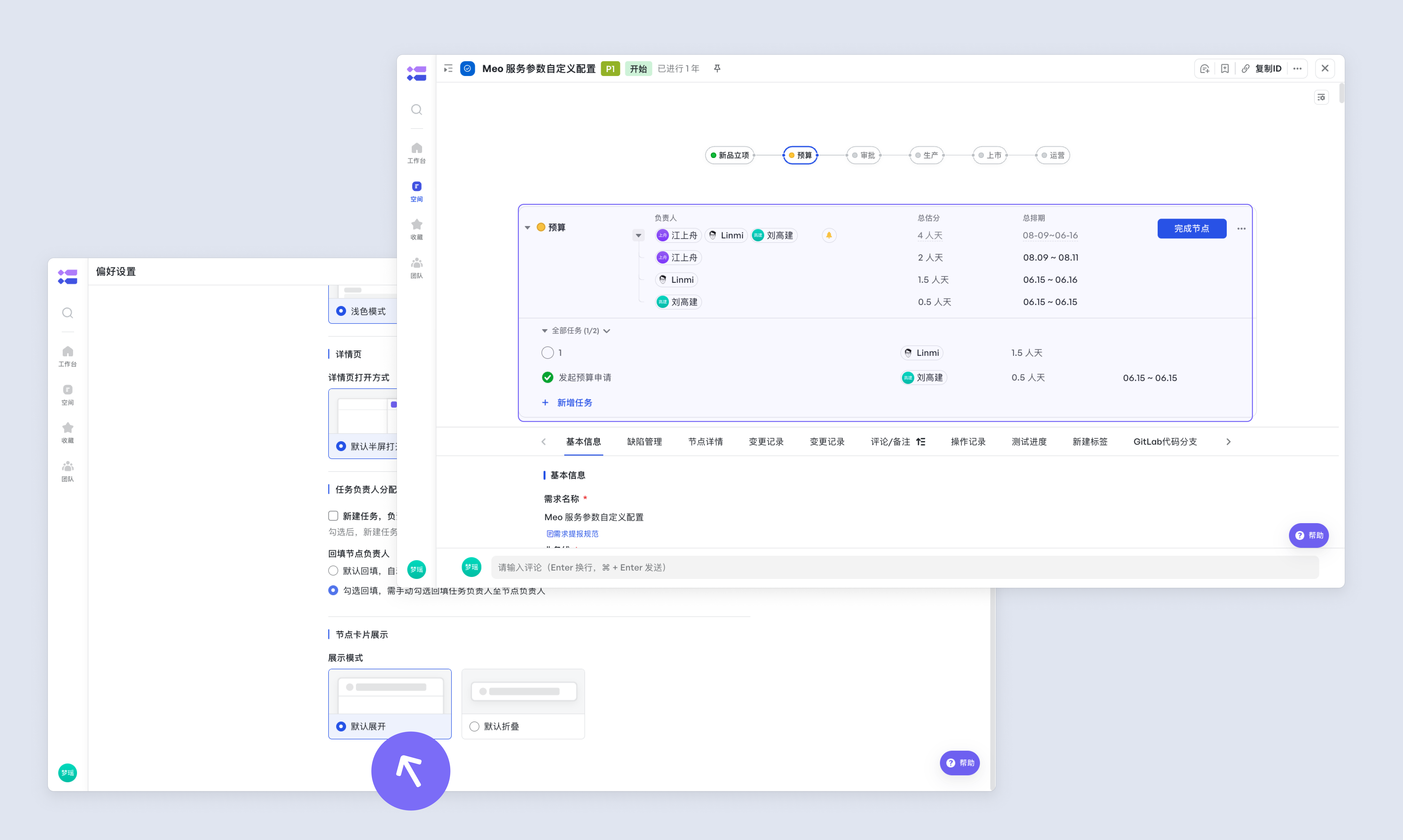This screenshot has height=840, width=1403.
Task: Open the 节点详情 tab
Action: 705,441
